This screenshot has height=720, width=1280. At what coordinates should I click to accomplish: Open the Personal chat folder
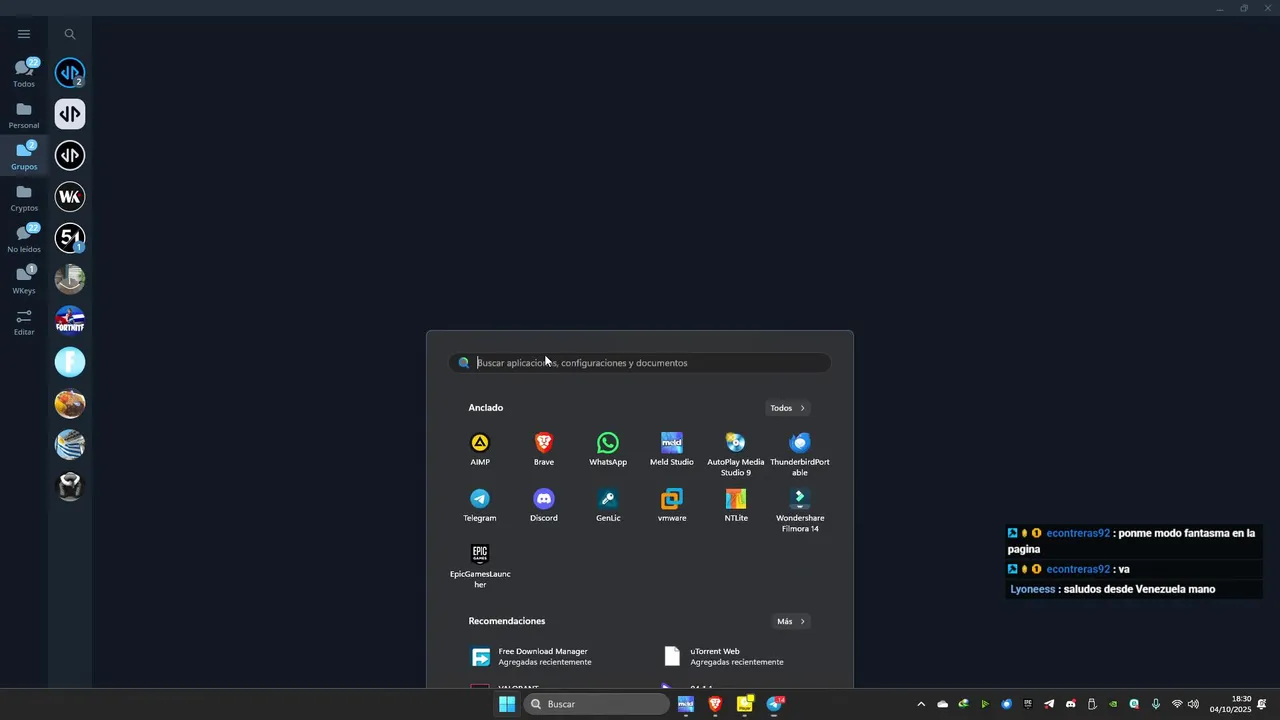(24, 115)
